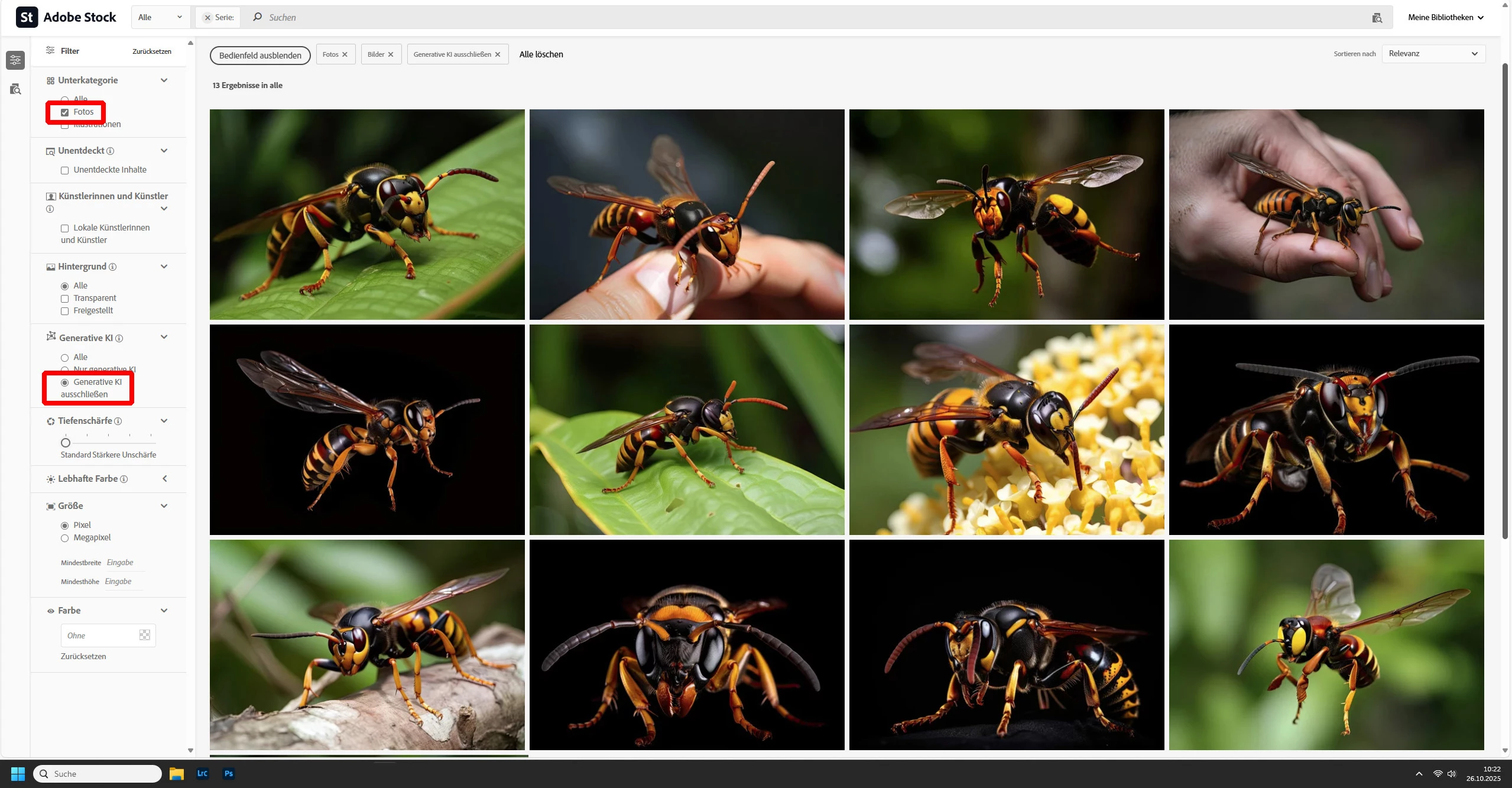Launch Photoshop from the taskbar

(x=229, y=773)
